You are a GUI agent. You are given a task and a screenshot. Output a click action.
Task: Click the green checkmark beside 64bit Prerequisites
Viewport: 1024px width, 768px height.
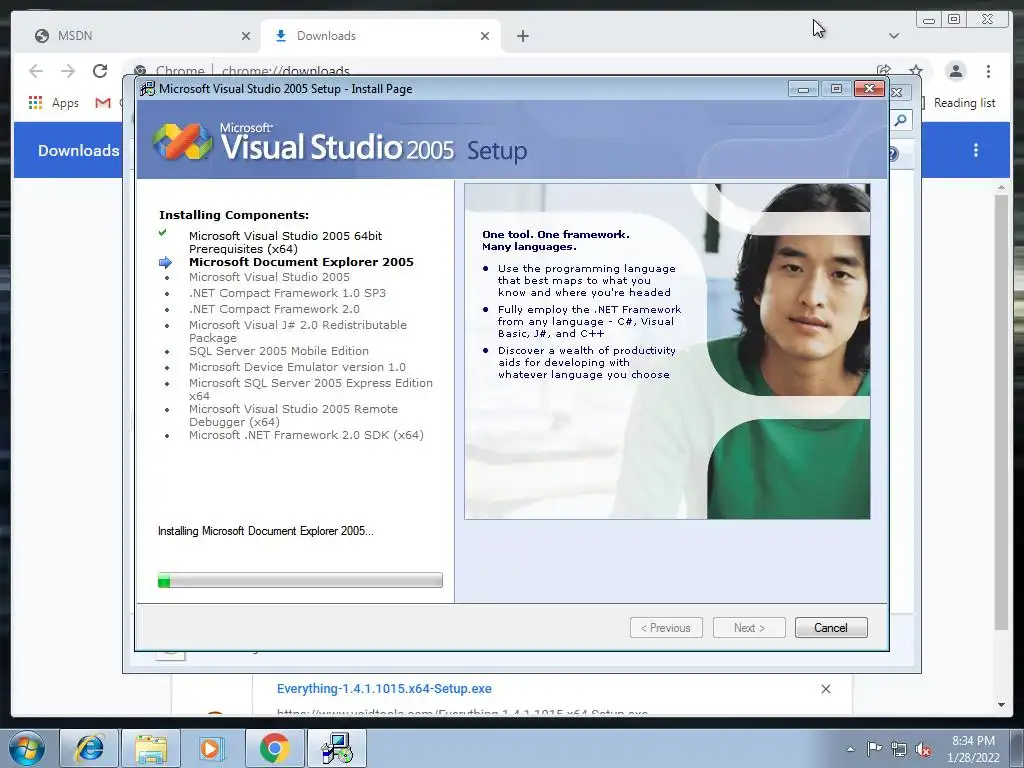163,233
